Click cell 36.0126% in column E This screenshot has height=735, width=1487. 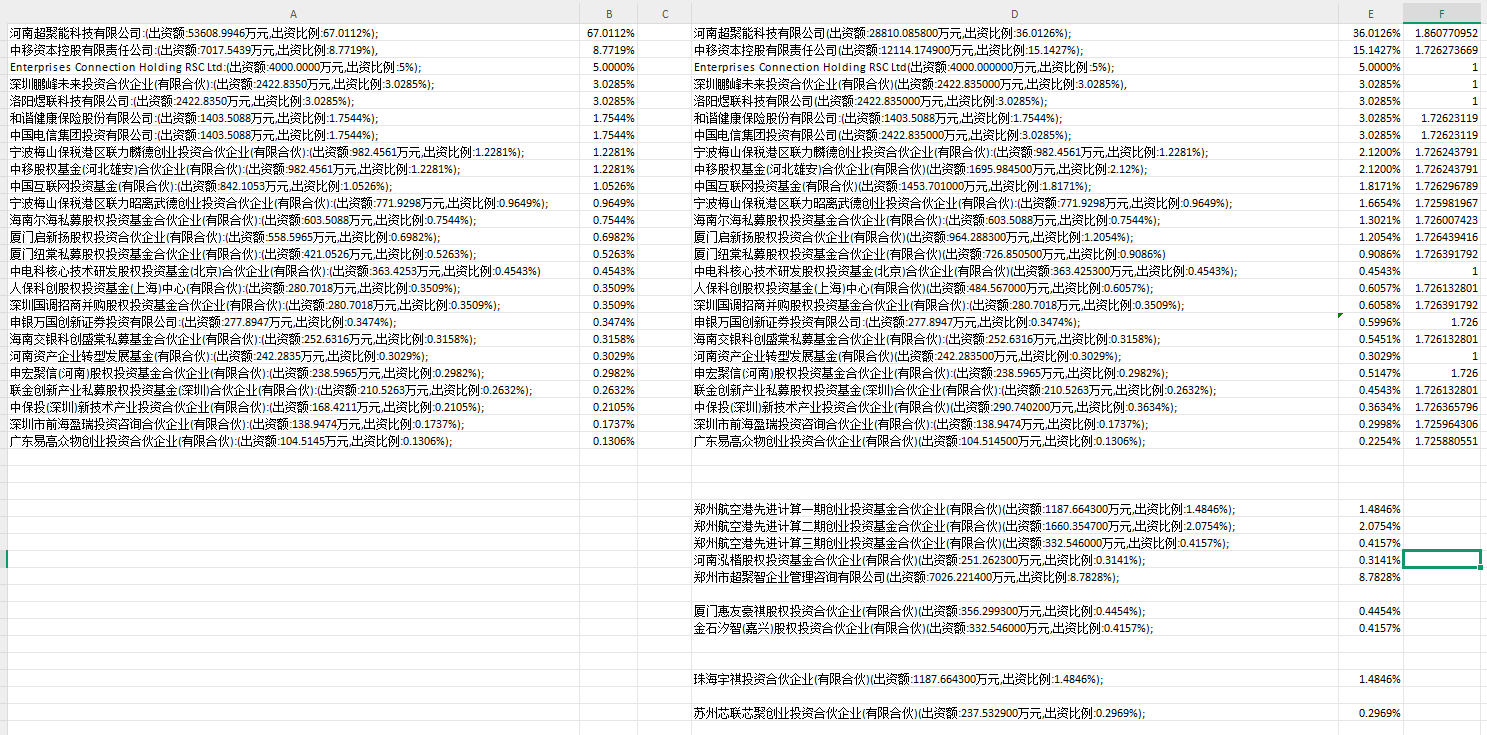tap(1370, 33)
